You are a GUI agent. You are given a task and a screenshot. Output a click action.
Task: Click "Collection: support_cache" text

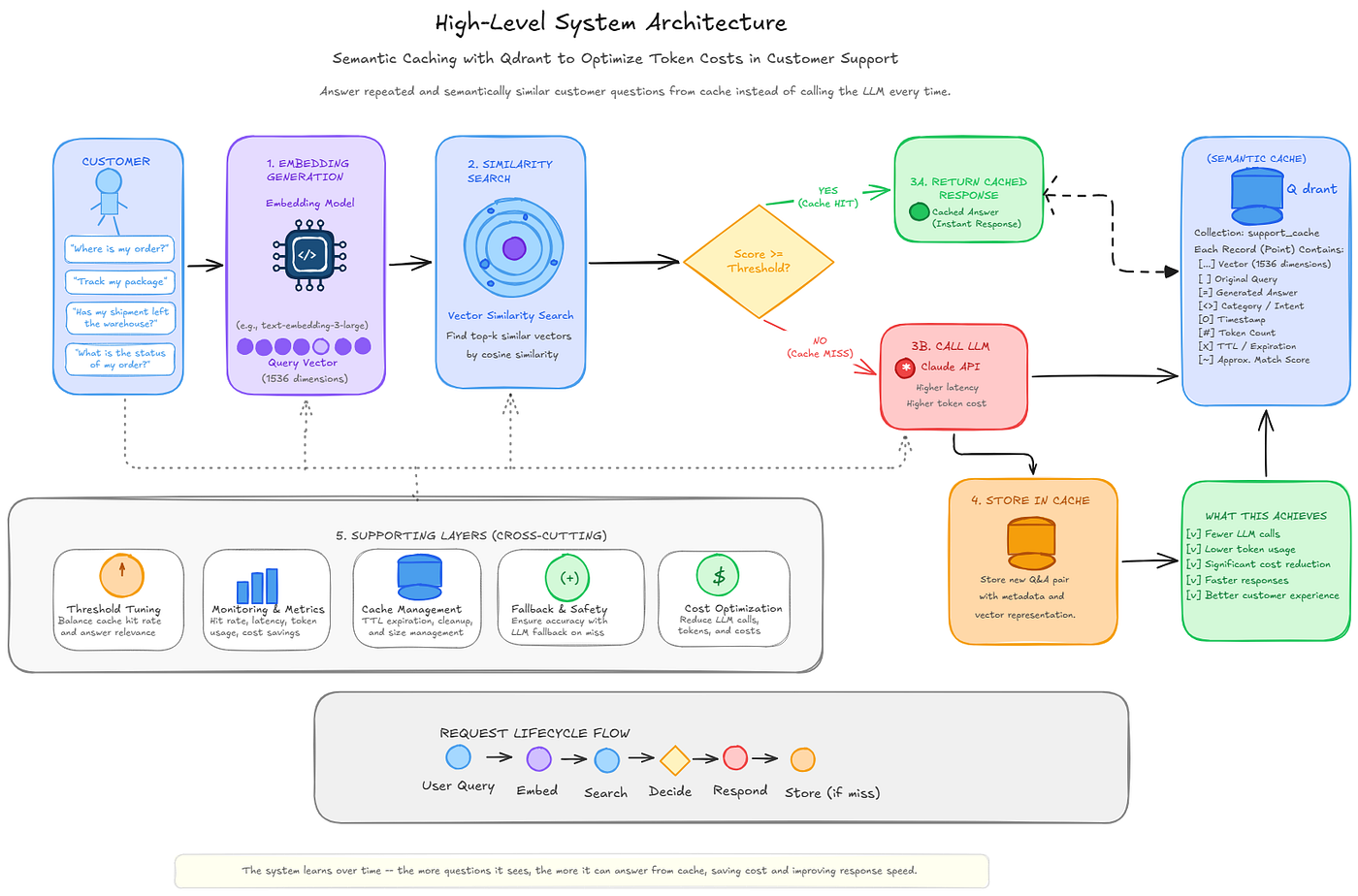click(x=1256, y=233)
